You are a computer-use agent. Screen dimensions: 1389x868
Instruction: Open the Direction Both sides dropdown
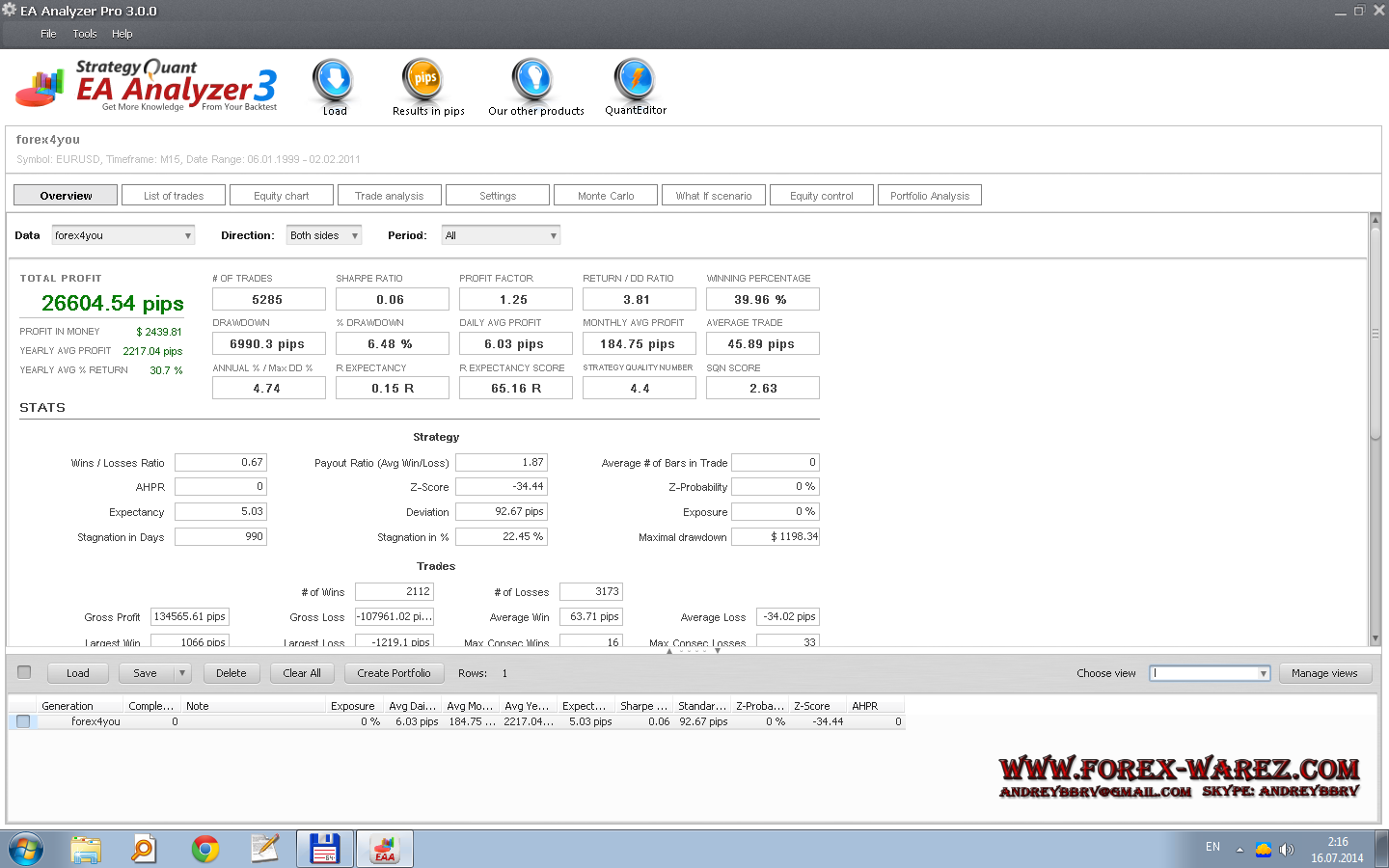tap(324, 235)
